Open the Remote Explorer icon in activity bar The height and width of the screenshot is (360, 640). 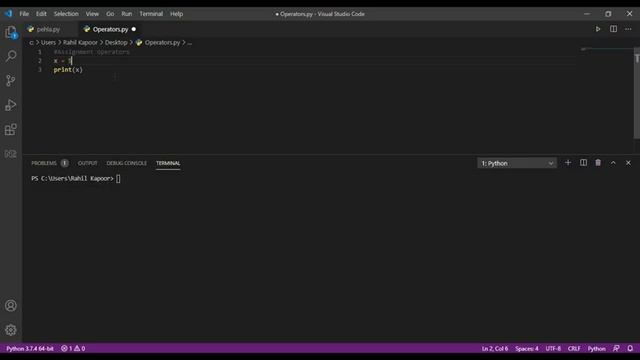click(11, 154)
